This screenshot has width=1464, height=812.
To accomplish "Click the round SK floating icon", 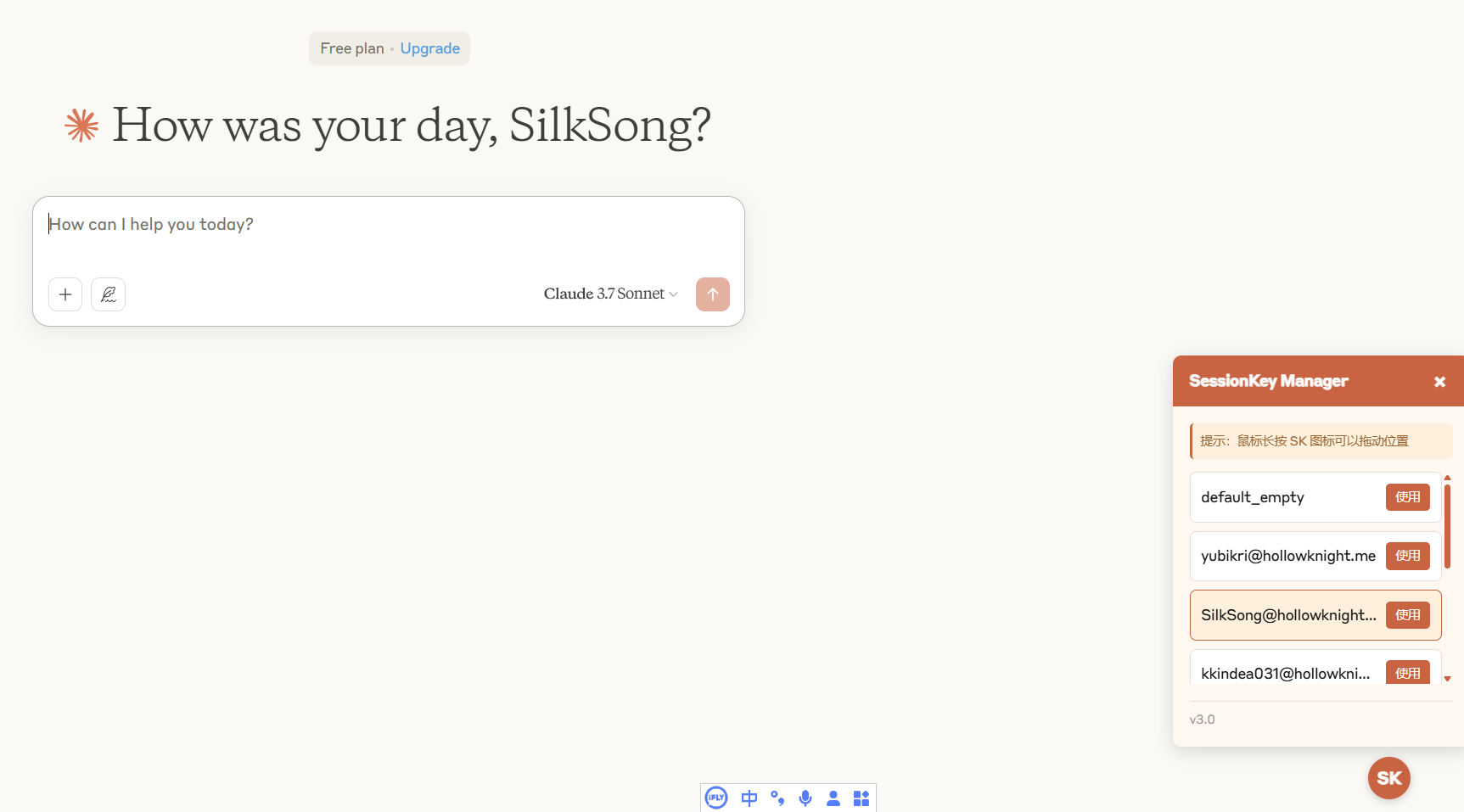I will [x=1389, y=778].
